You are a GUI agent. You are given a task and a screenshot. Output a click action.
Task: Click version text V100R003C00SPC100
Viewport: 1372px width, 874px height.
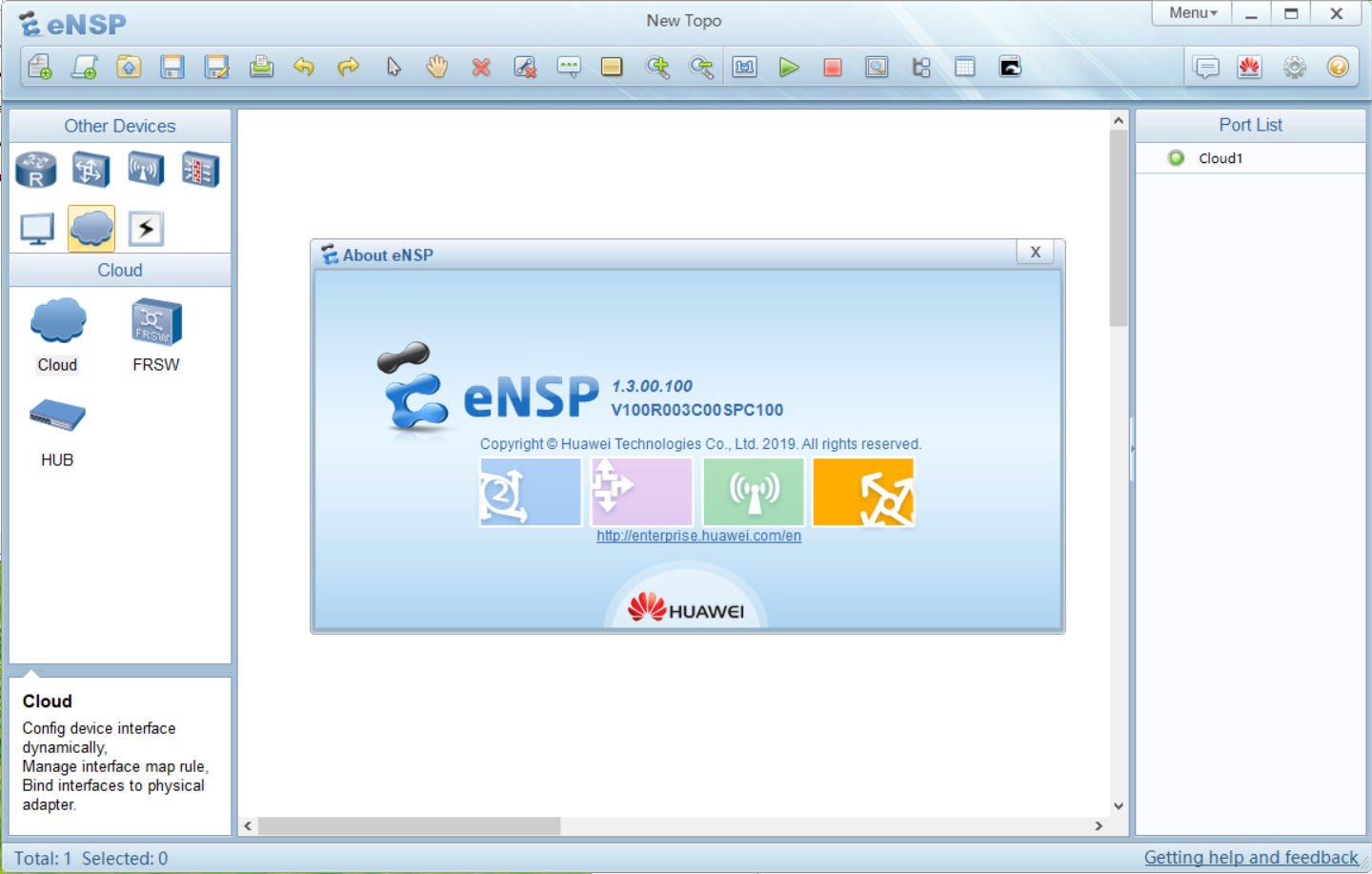pyautogui.click(x=697, y=410)
